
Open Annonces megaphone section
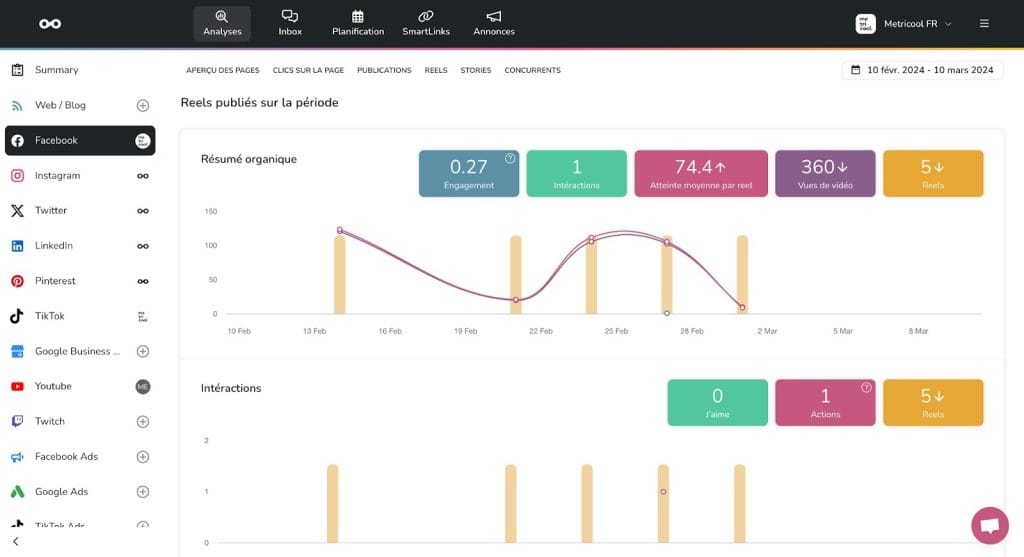pyautogui.click(x=494, y=23)
